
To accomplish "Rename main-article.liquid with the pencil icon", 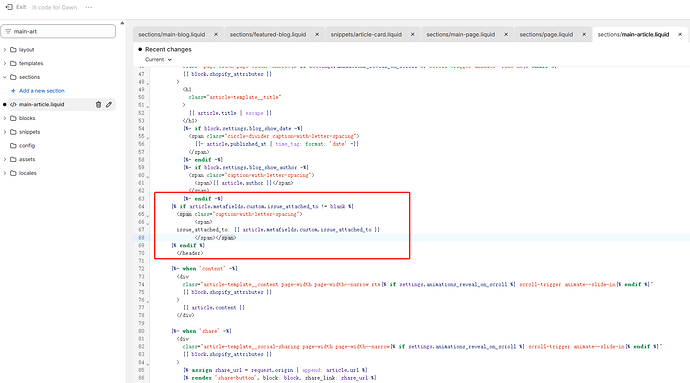I will (x=109, y=104).
